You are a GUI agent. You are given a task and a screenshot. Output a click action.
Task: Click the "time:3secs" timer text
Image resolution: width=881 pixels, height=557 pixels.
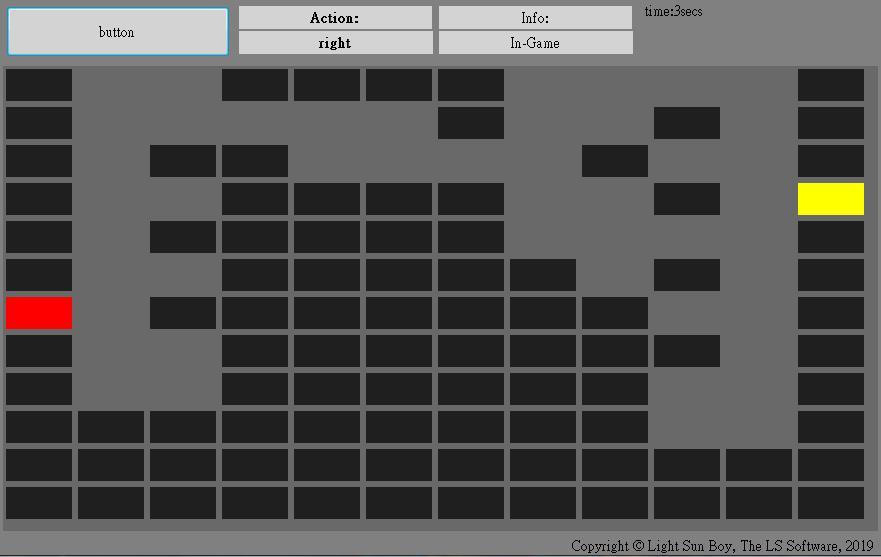pos(673,12)
